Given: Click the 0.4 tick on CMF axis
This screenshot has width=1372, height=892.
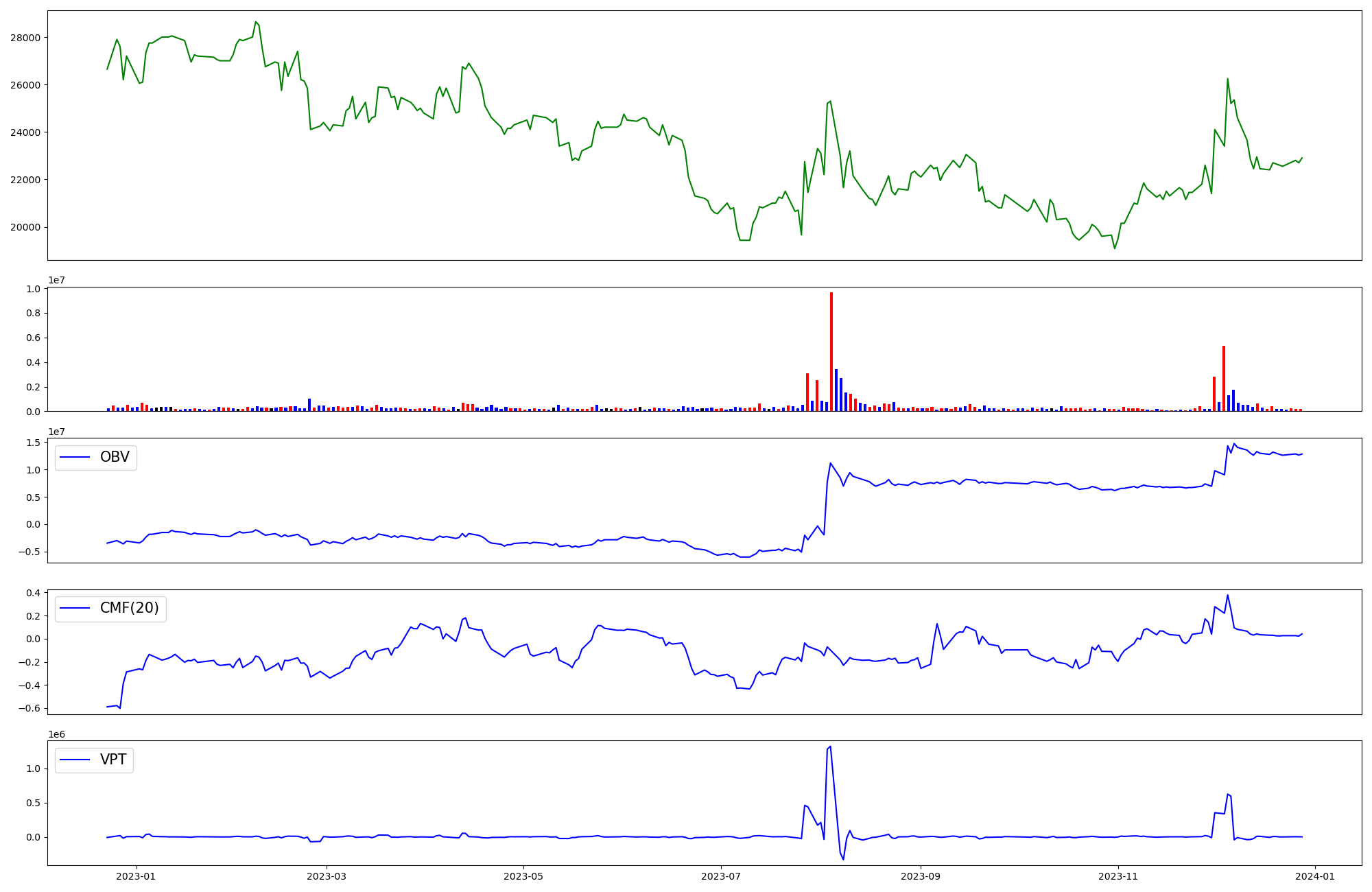Looking at the screenshot, I should pyautogui.click(x=33, y=593).
